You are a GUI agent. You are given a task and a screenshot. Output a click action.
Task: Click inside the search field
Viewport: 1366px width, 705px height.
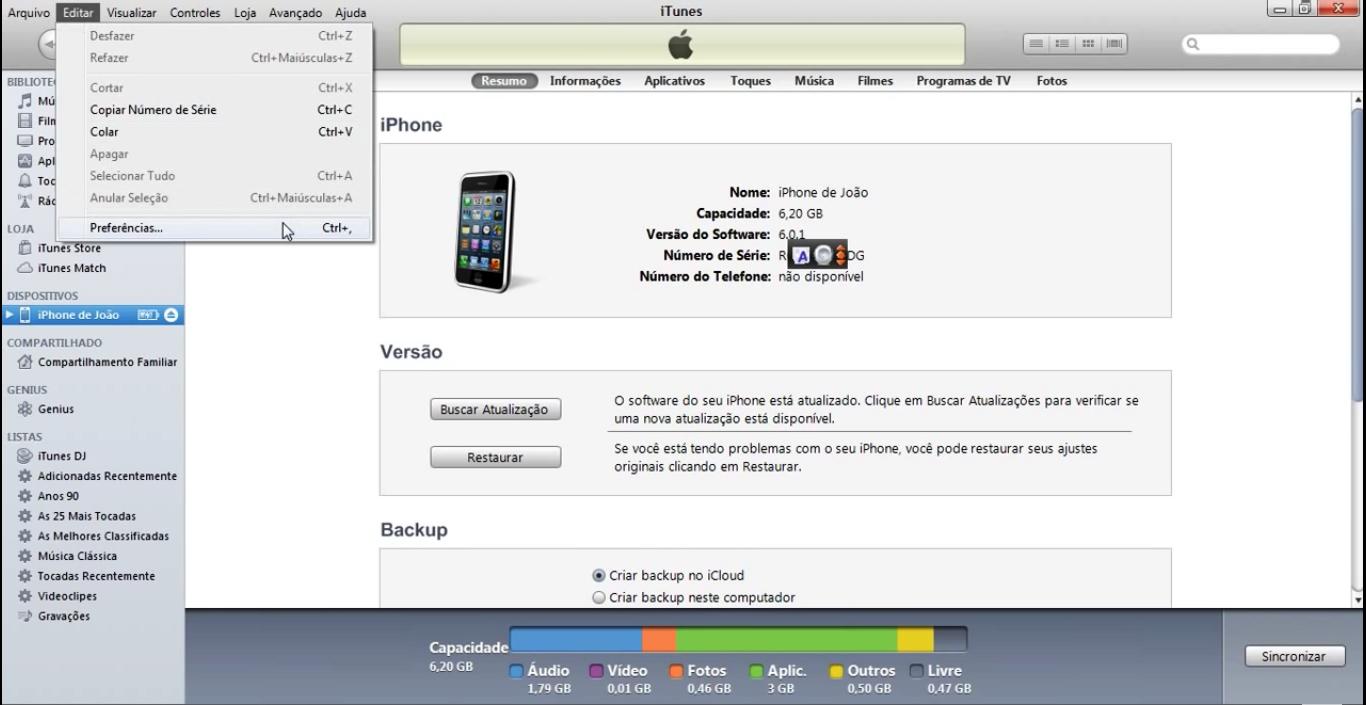(x=1261, y=44)
